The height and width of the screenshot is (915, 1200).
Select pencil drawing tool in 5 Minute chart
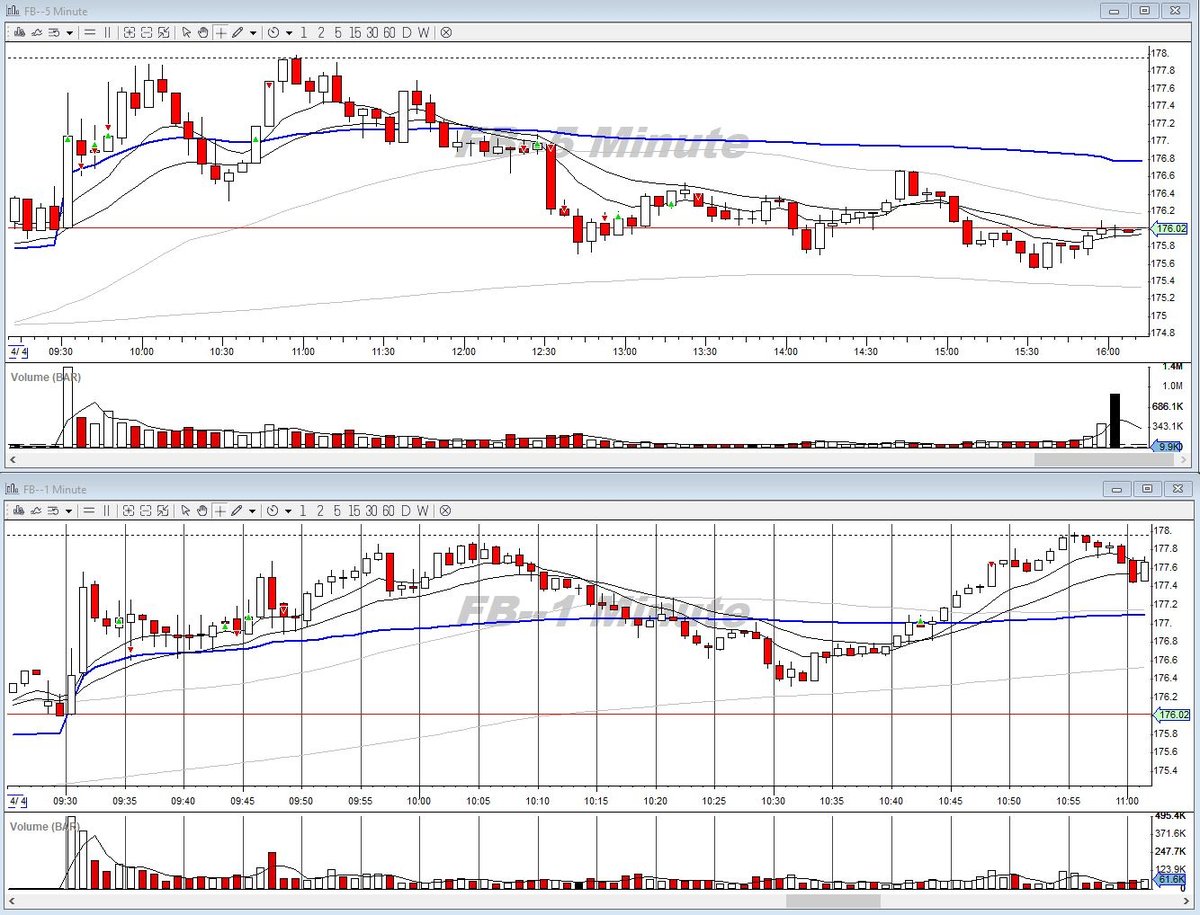point(237,32)
